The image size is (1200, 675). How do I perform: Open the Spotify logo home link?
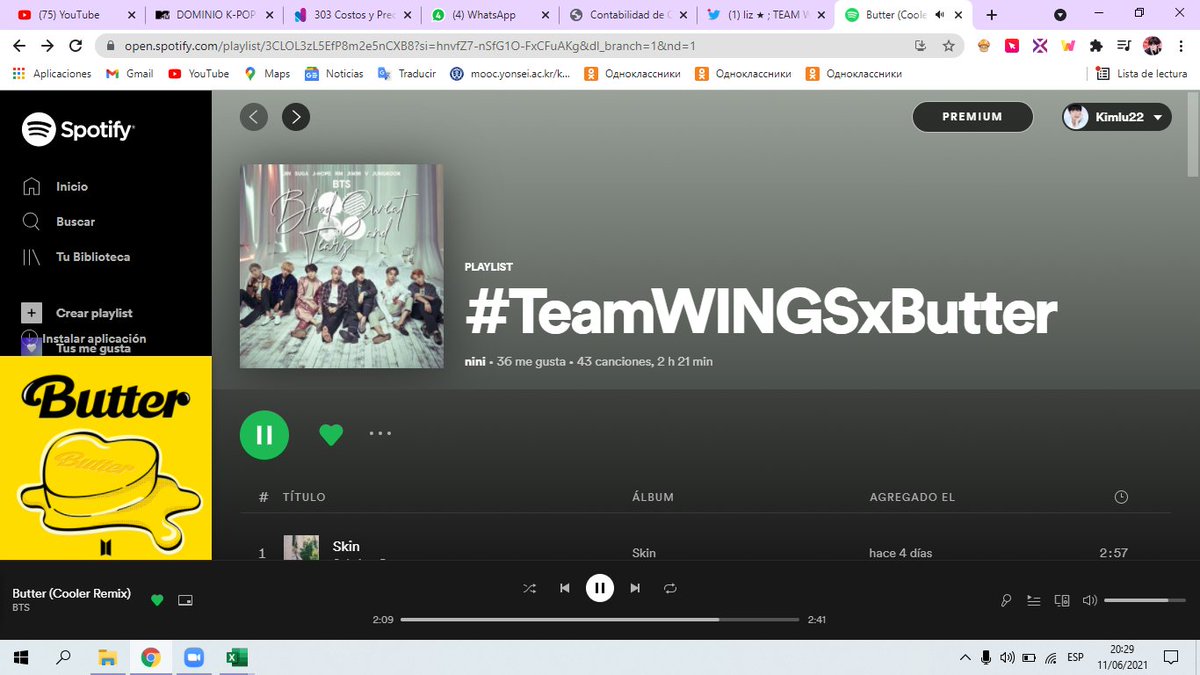tap(78, 129)
